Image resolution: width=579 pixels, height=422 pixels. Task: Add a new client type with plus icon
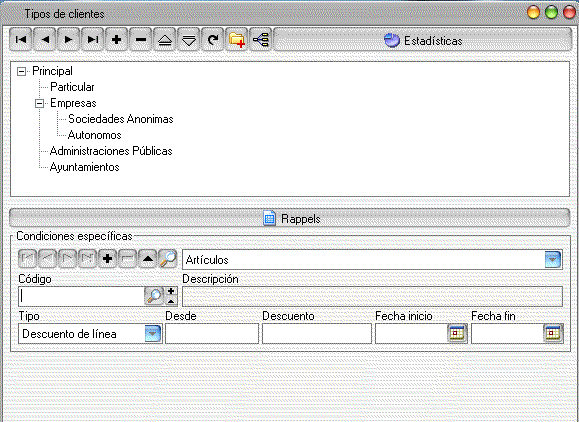(116, 39)
